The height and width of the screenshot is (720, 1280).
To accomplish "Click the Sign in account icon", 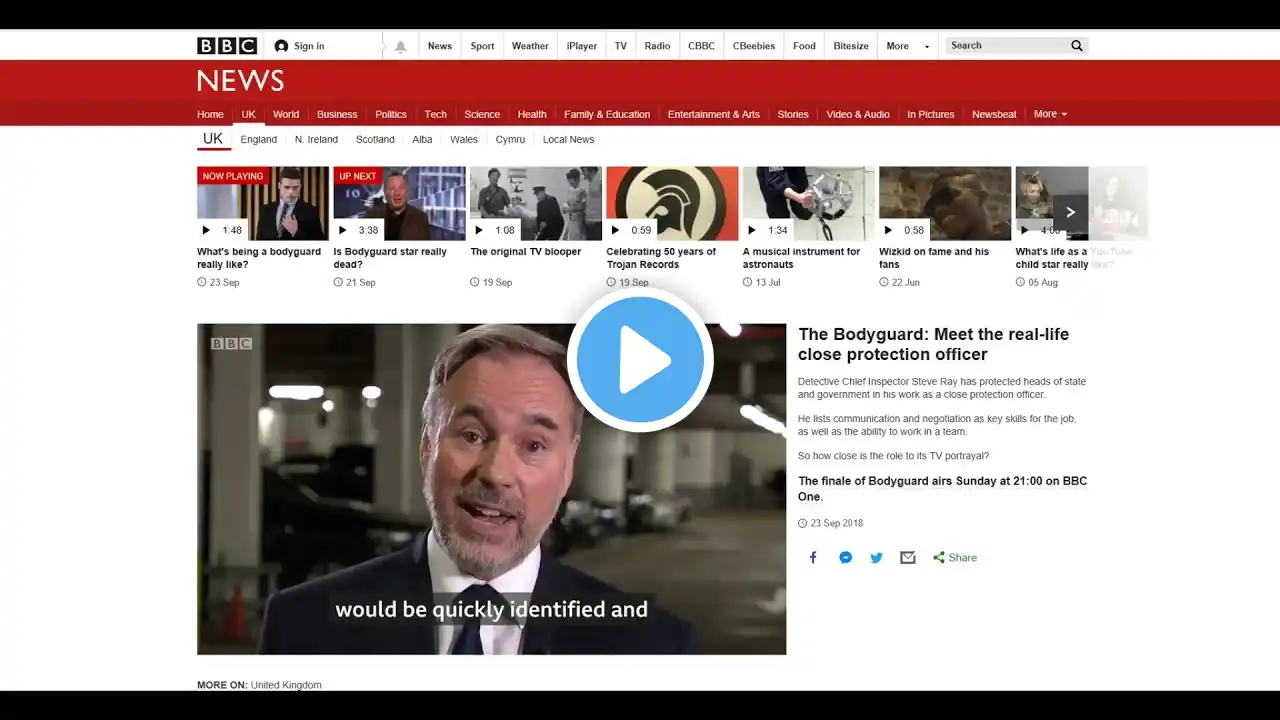I will point(281,46).
